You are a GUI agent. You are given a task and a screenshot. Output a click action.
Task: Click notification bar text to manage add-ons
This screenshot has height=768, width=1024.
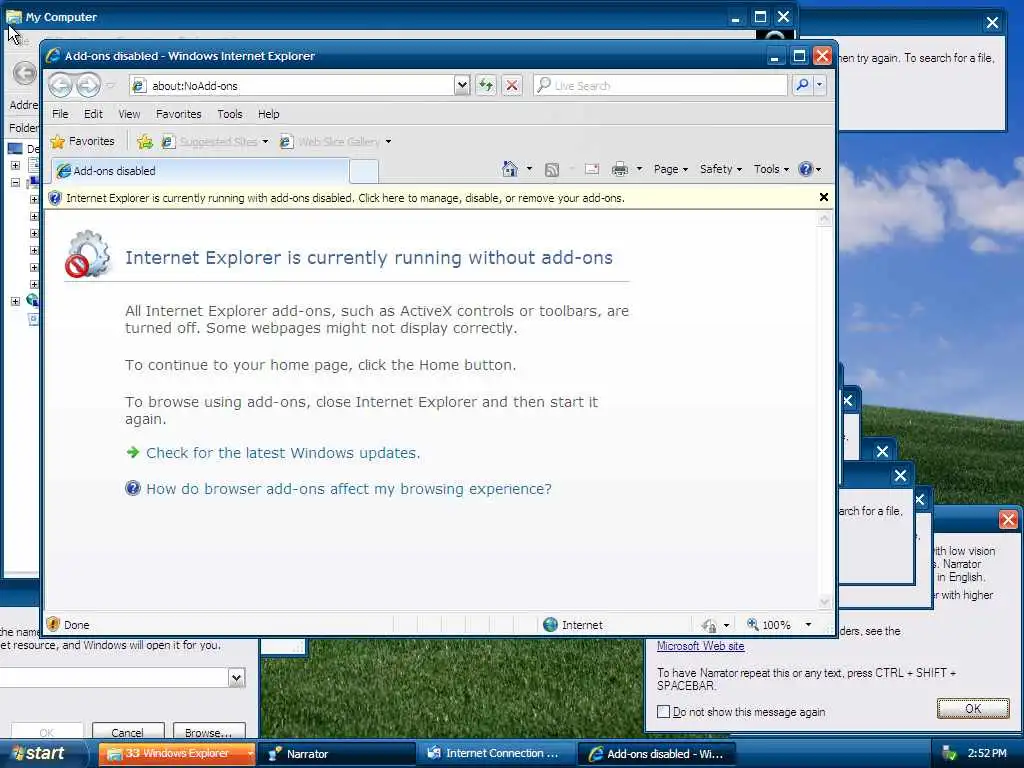(x=345, y=198)
